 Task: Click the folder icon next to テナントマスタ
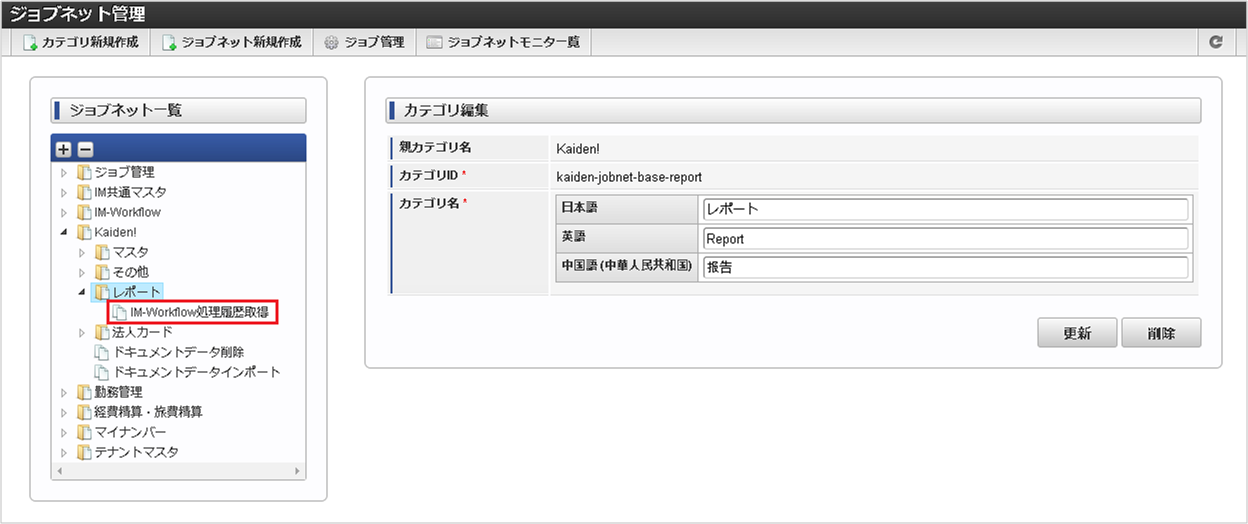pos(84,452)
